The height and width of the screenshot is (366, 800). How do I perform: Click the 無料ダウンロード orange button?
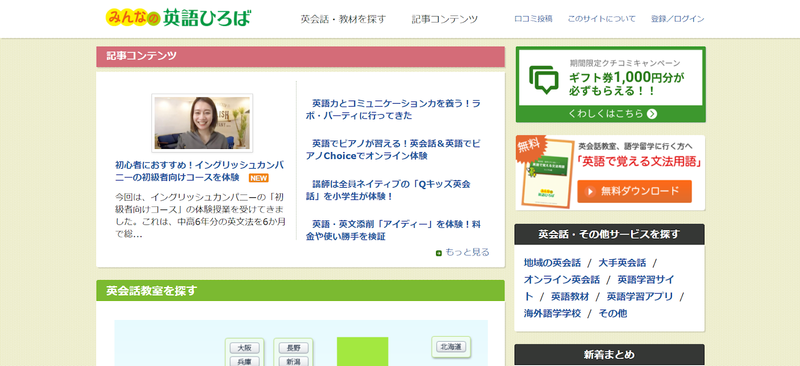634,191
